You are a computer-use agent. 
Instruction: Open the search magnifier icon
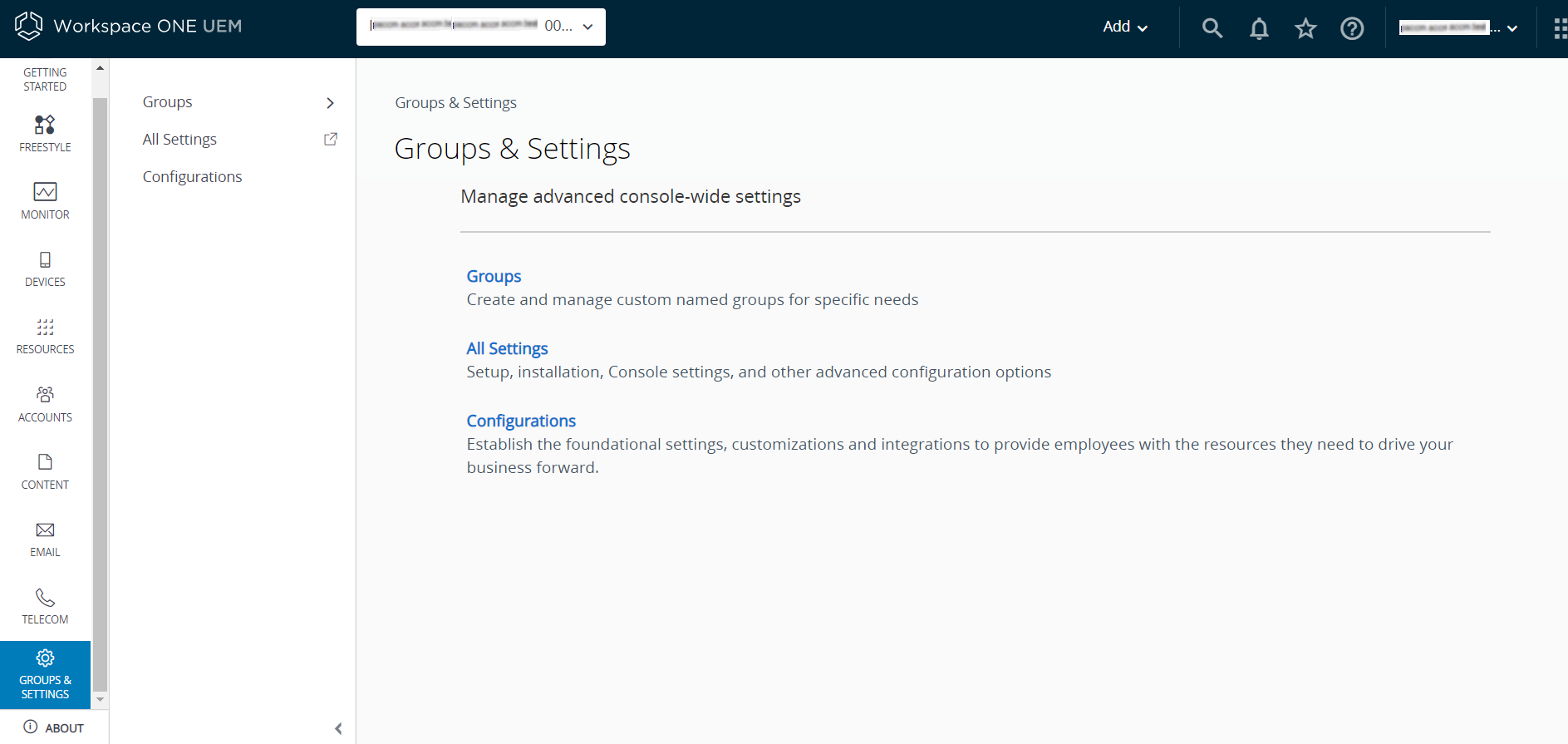coord(1212,28)
